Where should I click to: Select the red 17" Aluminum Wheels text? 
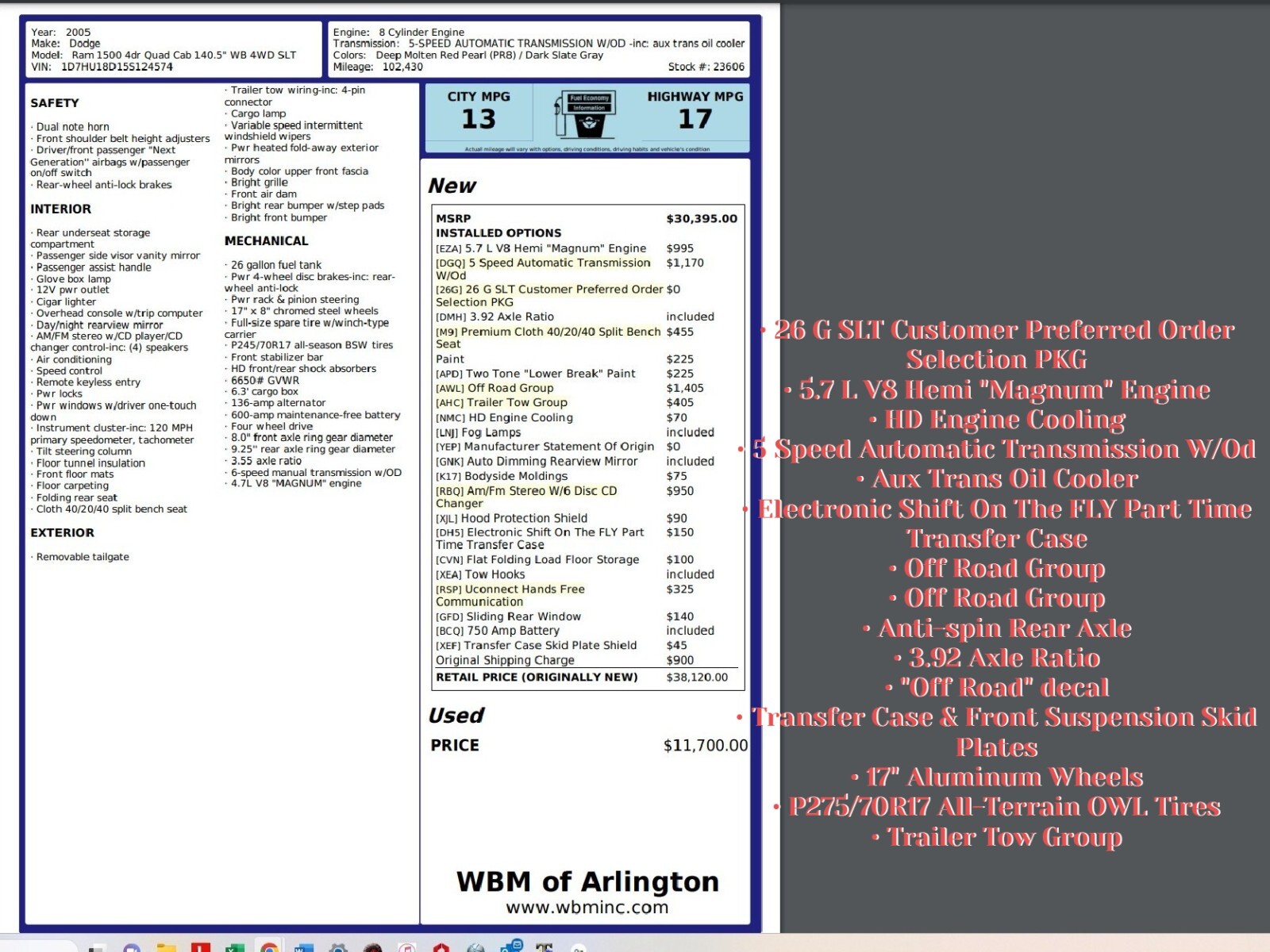(x=998, y=777)
